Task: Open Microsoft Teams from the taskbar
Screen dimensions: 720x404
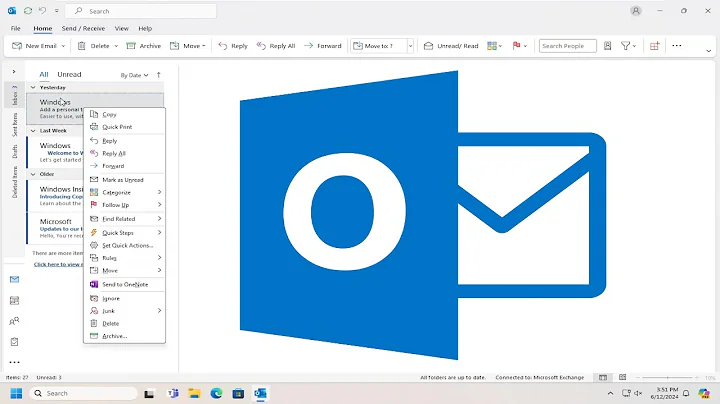Action: tap(173, 393)
